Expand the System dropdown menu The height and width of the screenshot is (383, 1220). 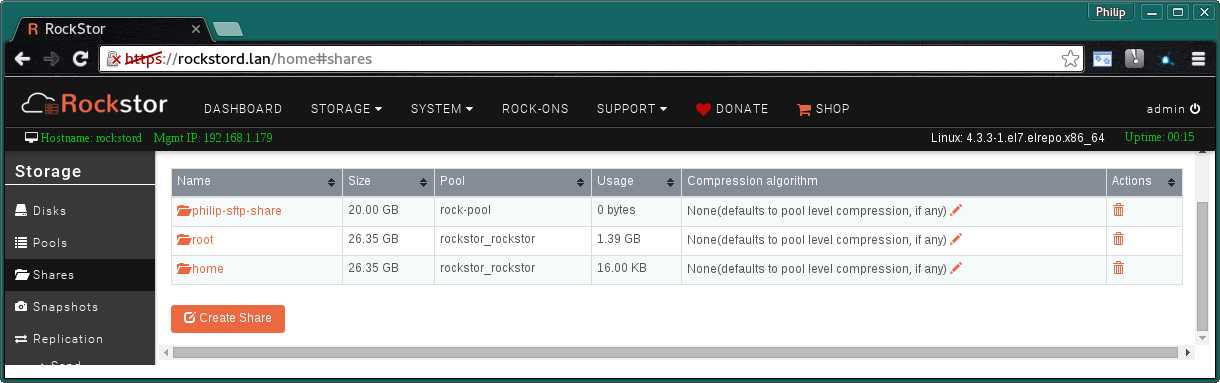point(442,109)
